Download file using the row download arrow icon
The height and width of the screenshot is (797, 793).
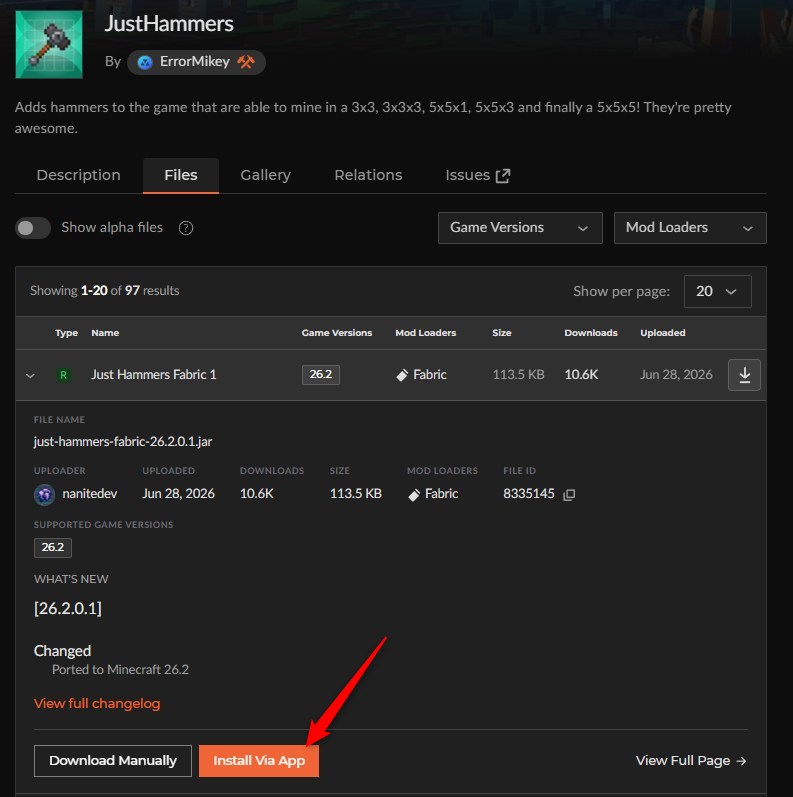(744, 375)
